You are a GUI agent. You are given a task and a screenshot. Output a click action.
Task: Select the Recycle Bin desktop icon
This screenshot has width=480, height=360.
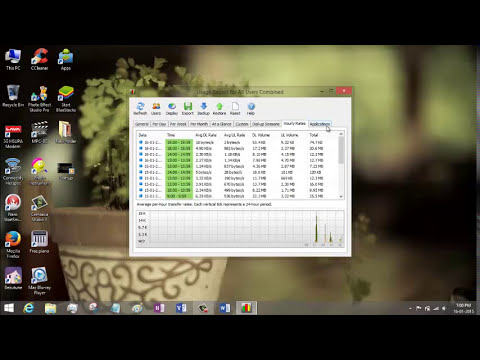(13, 96)
